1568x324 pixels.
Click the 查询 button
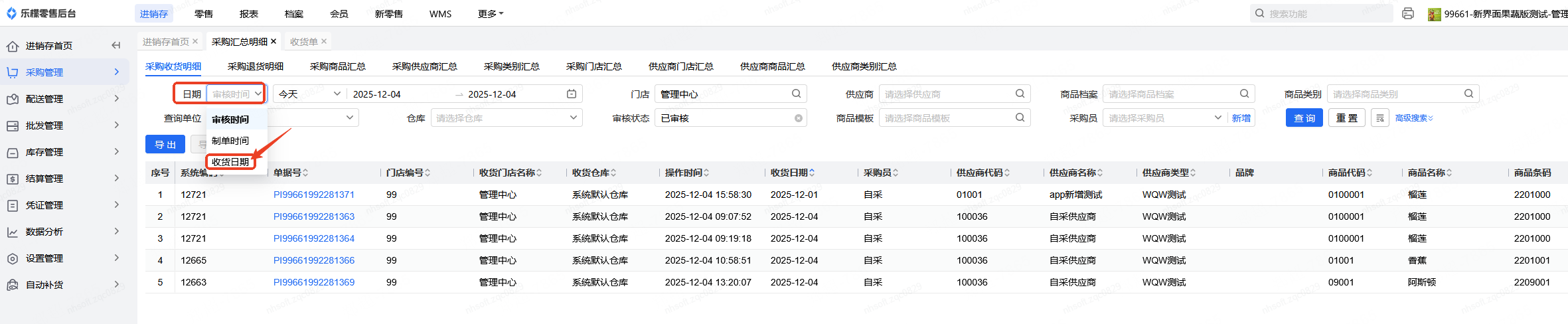[x=1304, y=118]
